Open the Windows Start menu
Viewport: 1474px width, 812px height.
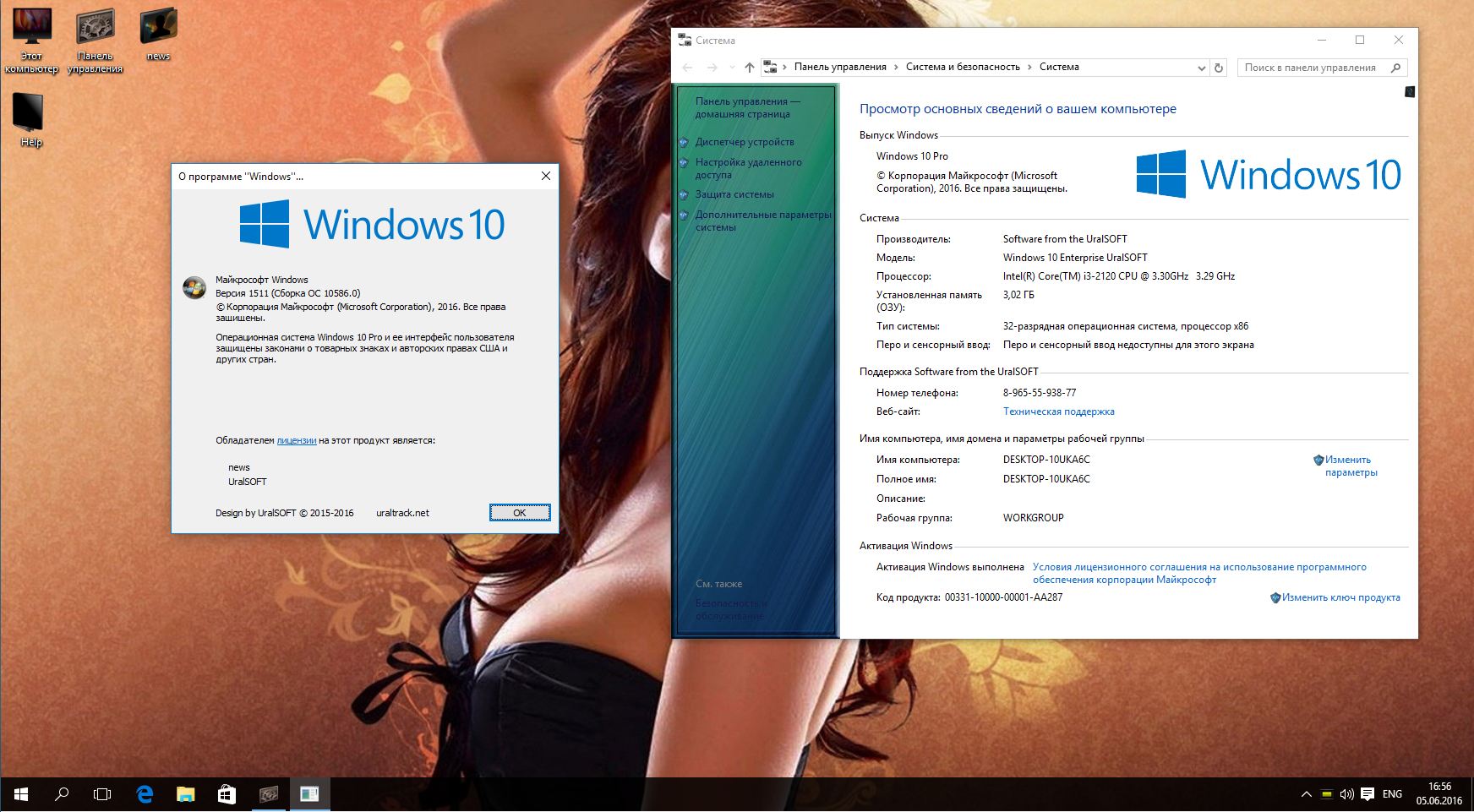20,794
